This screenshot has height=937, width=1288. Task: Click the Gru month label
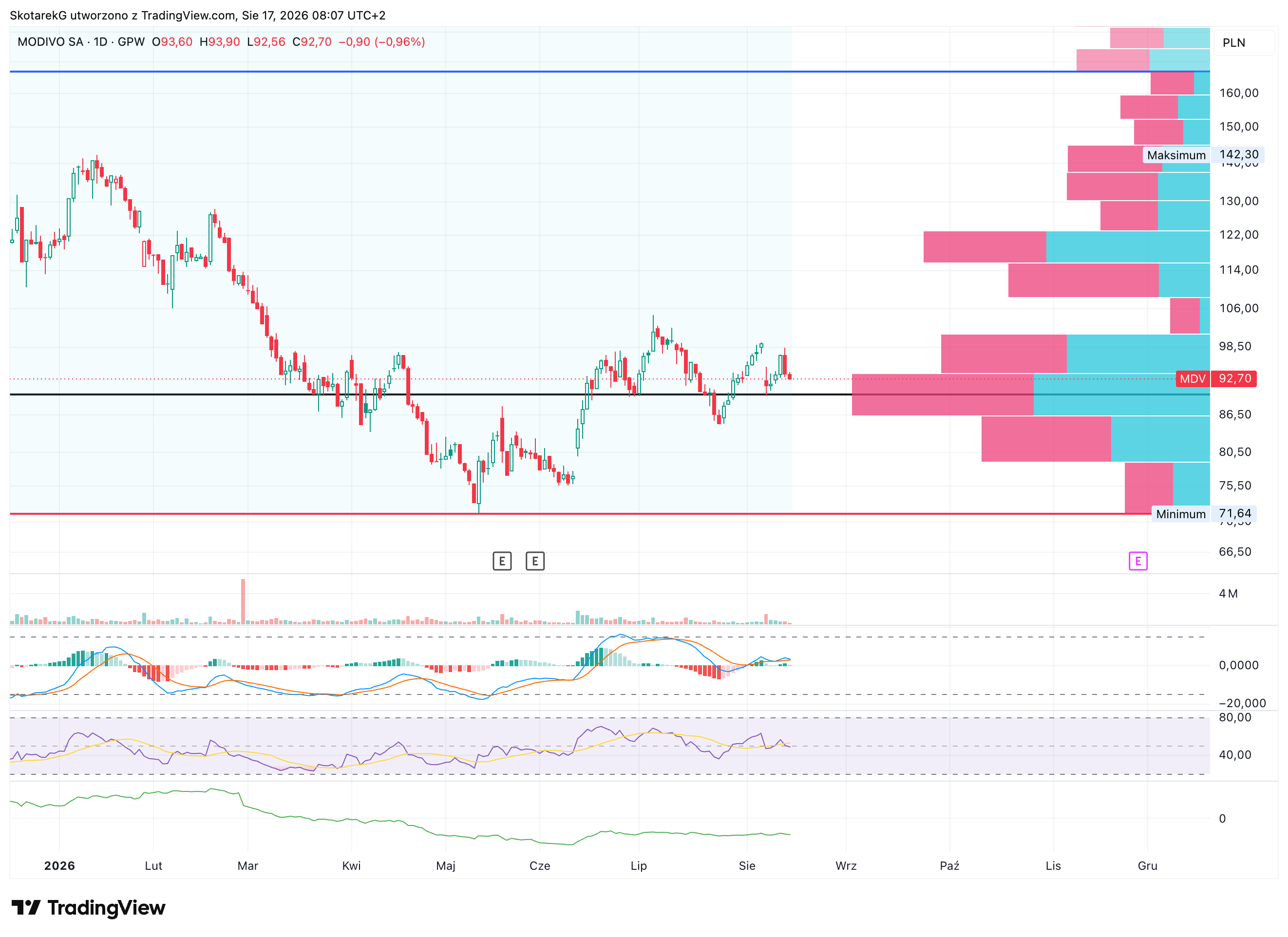[1148, 865]
